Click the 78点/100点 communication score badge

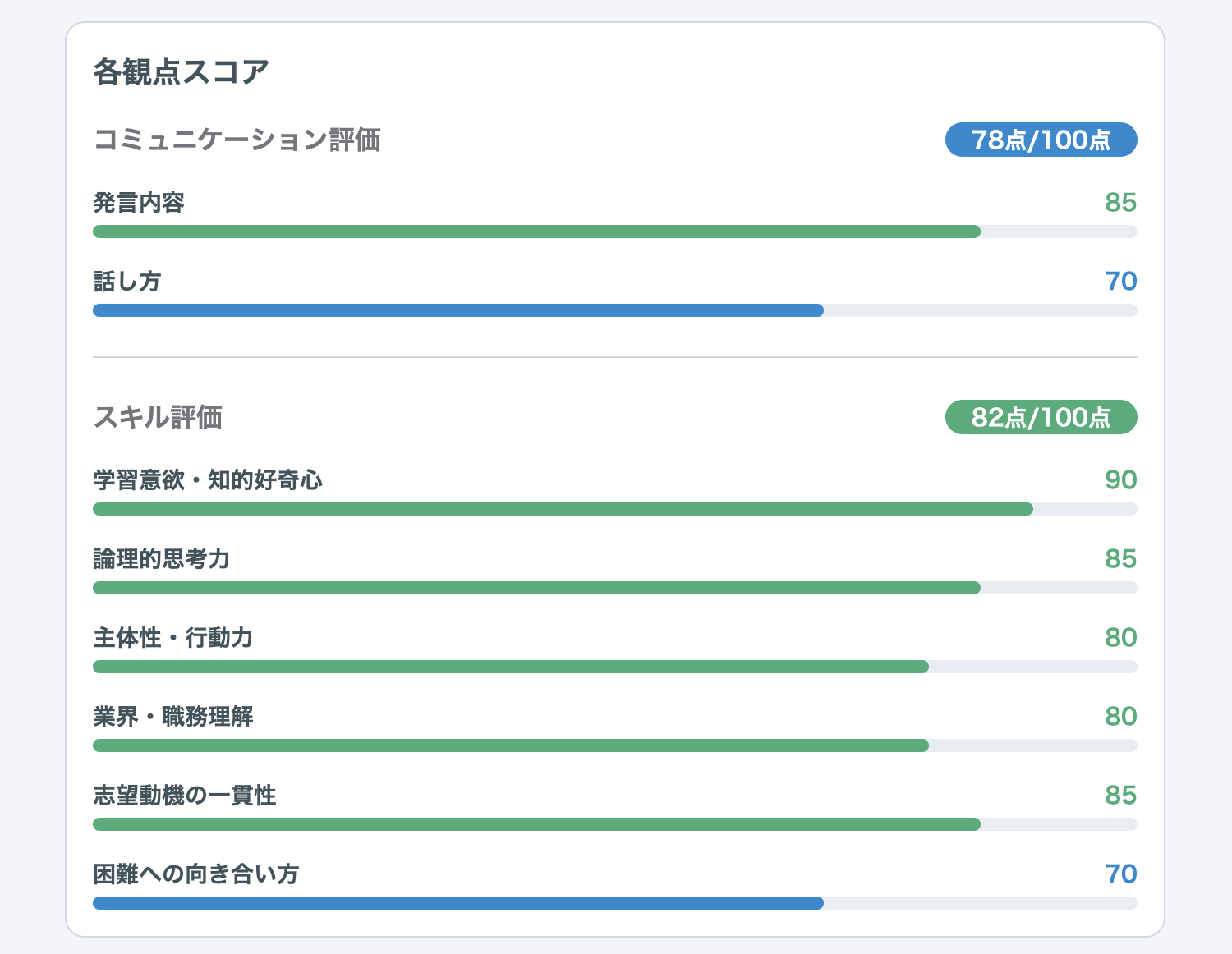(1041, 140)
